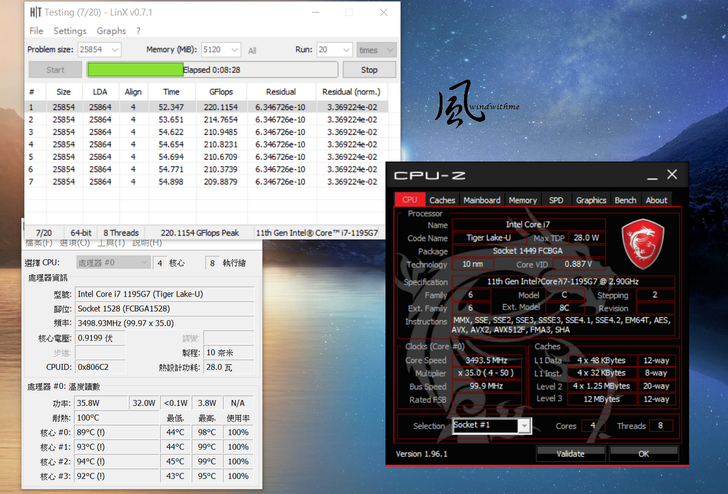Viewport: 728px width, 494px height.
Task: Open the About tab in CPU-Z
Action: pyautogui.click(x=656, y=200)
